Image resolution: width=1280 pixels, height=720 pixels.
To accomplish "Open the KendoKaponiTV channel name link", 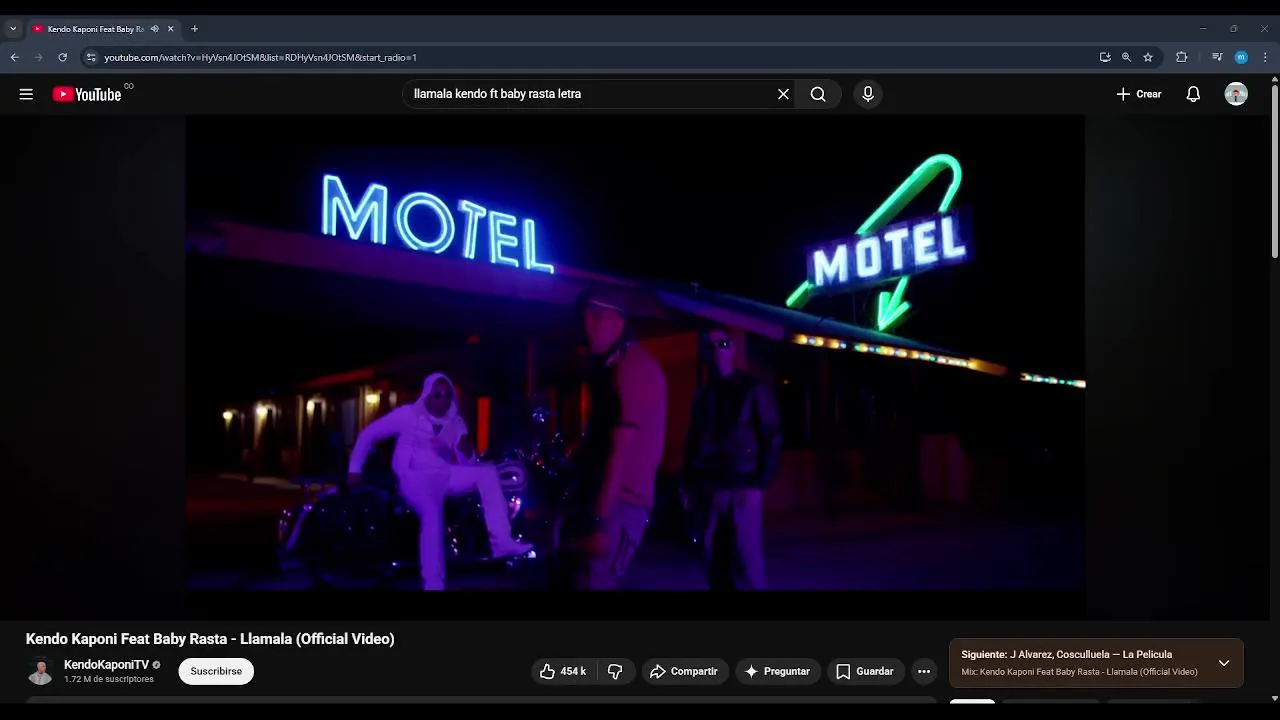I will (x=106, y=665).
